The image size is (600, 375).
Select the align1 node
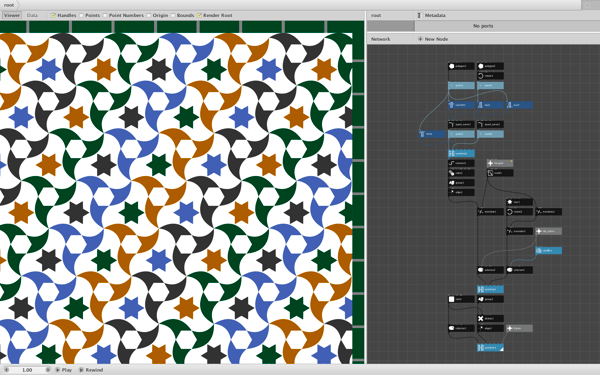461,192
